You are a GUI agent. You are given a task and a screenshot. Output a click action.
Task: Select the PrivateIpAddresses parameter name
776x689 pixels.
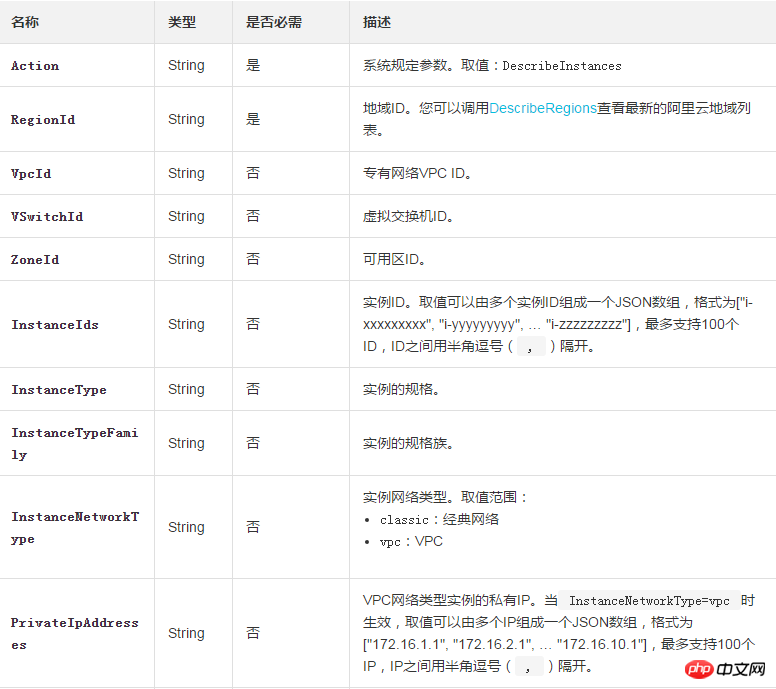coord(75,634)
